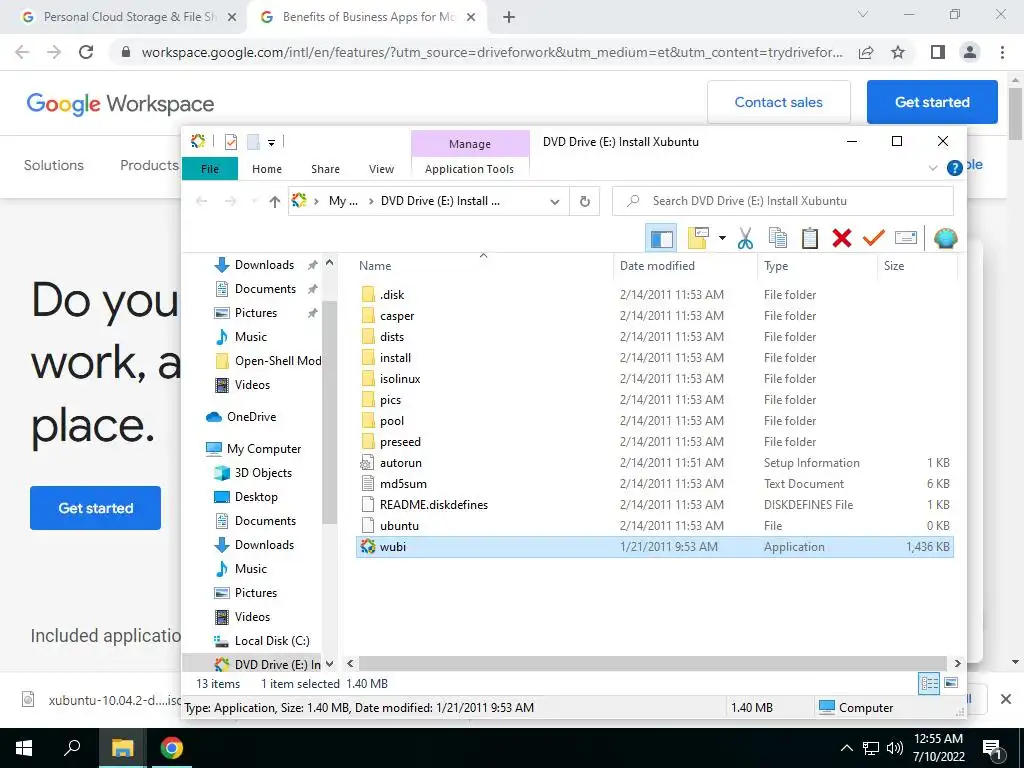Viewport: 1024px width, 768px height.
Task: Click the 'My ...' breadcrumb in address bar
Action: point(344,201)
